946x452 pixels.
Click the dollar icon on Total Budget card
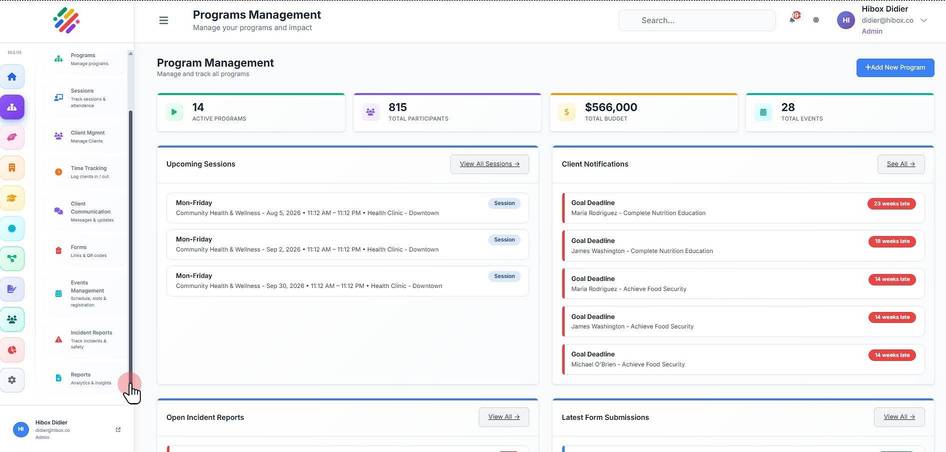click(x=566, y=112)
